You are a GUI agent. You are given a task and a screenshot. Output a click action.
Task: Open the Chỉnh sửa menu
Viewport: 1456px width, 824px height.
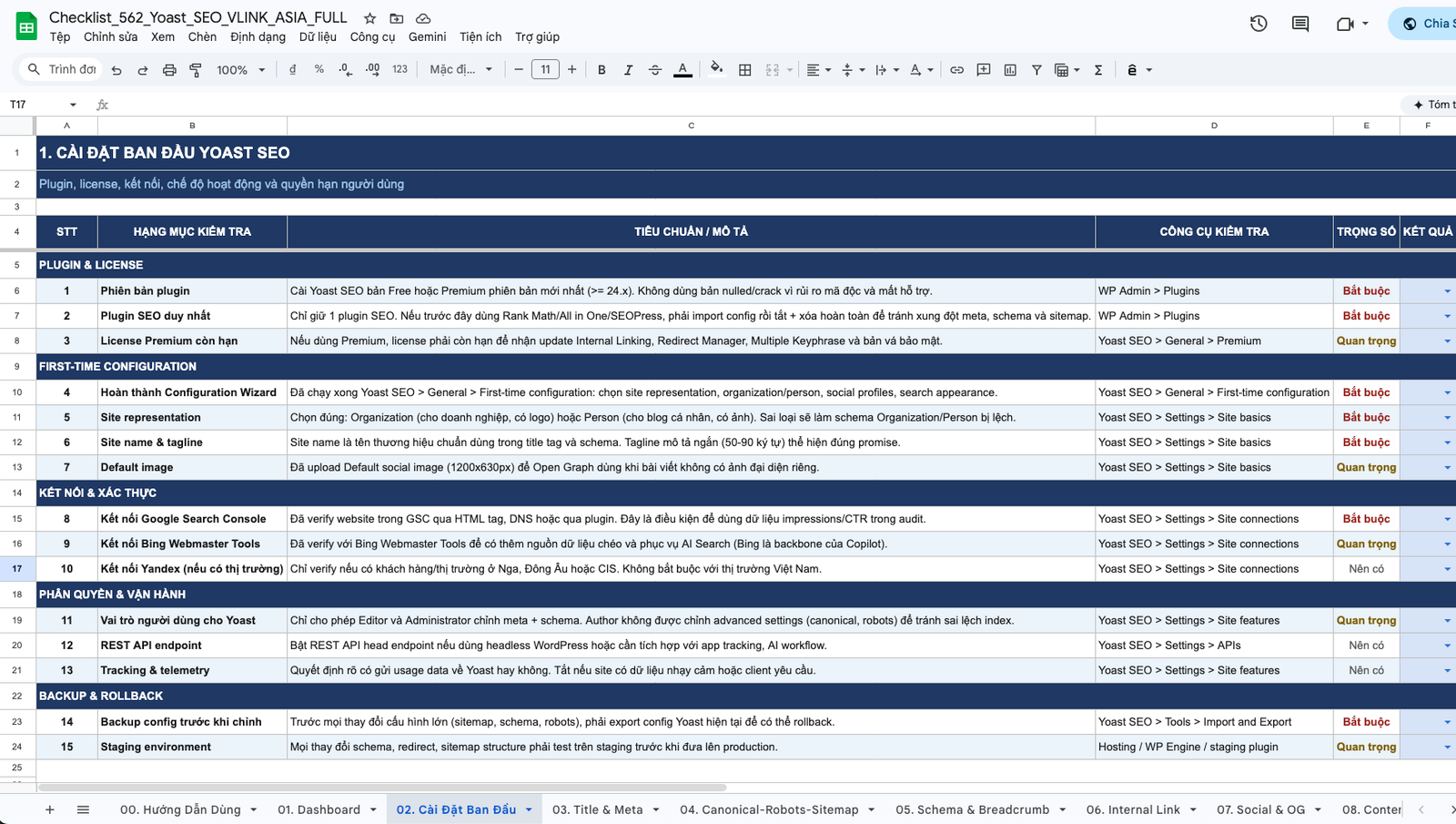click(111, 37)
